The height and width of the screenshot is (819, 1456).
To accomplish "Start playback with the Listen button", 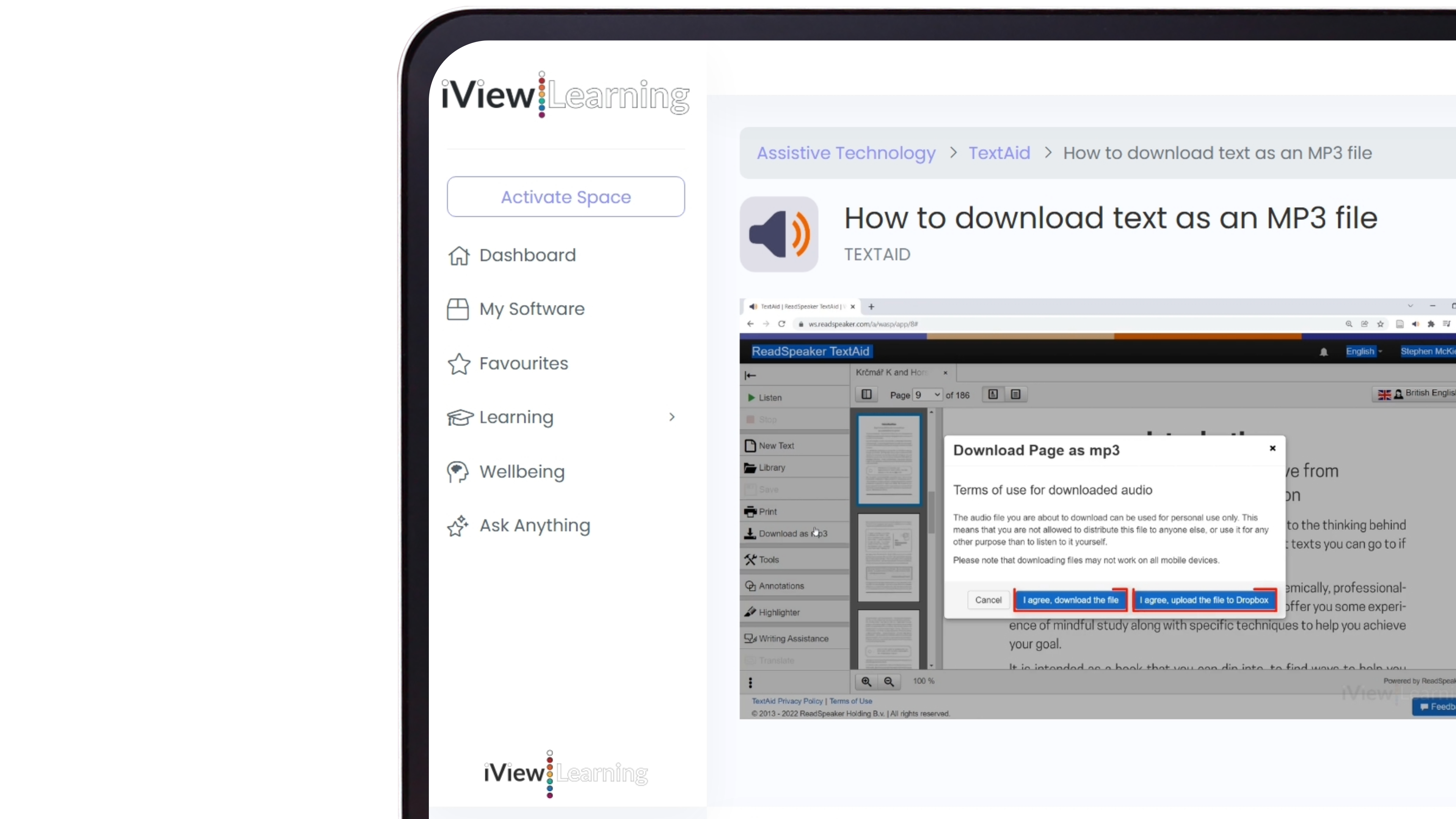I will click(x=794, y=398).
